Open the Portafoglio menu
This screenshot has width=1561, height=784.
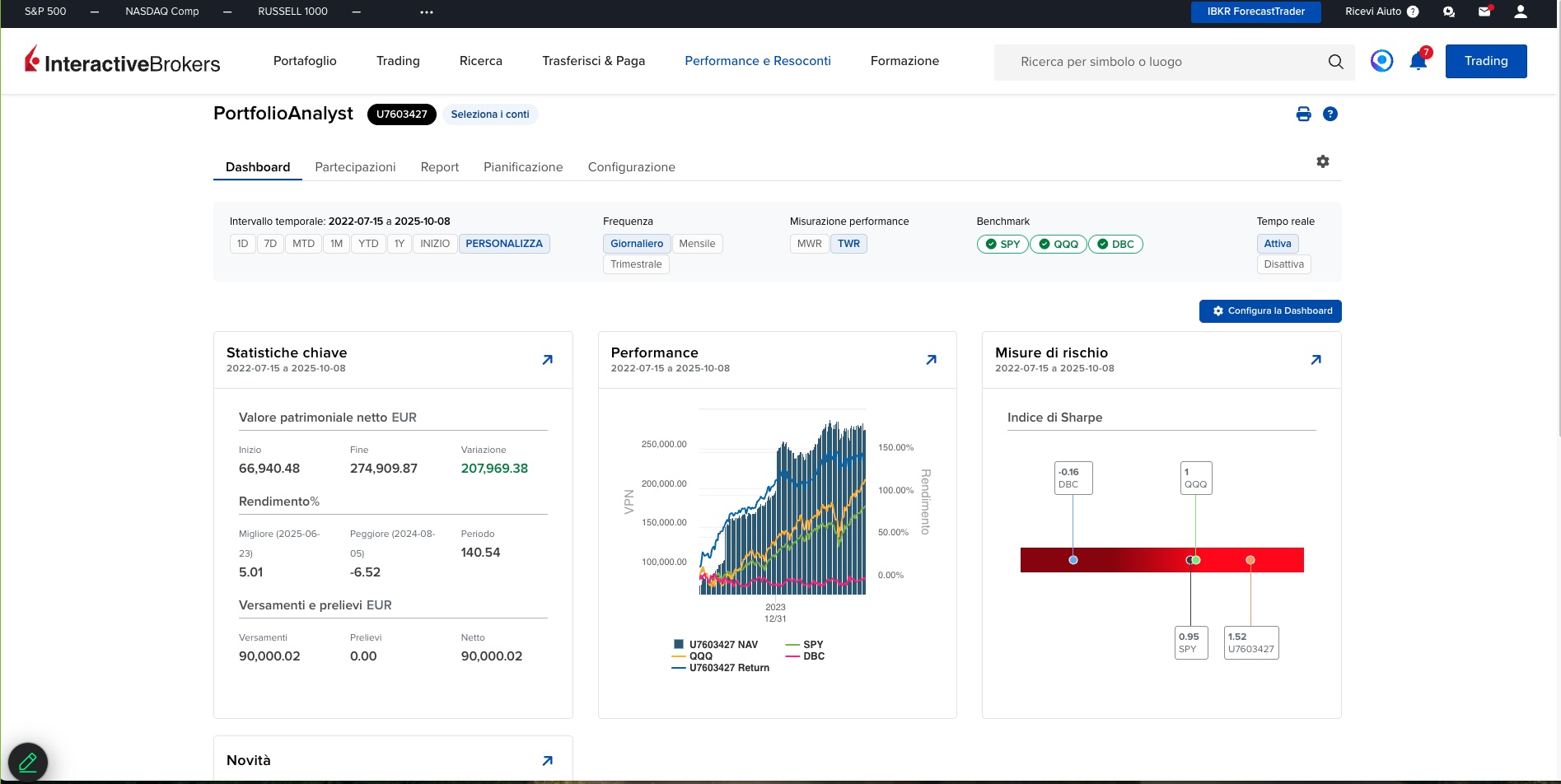click(305, 61)
